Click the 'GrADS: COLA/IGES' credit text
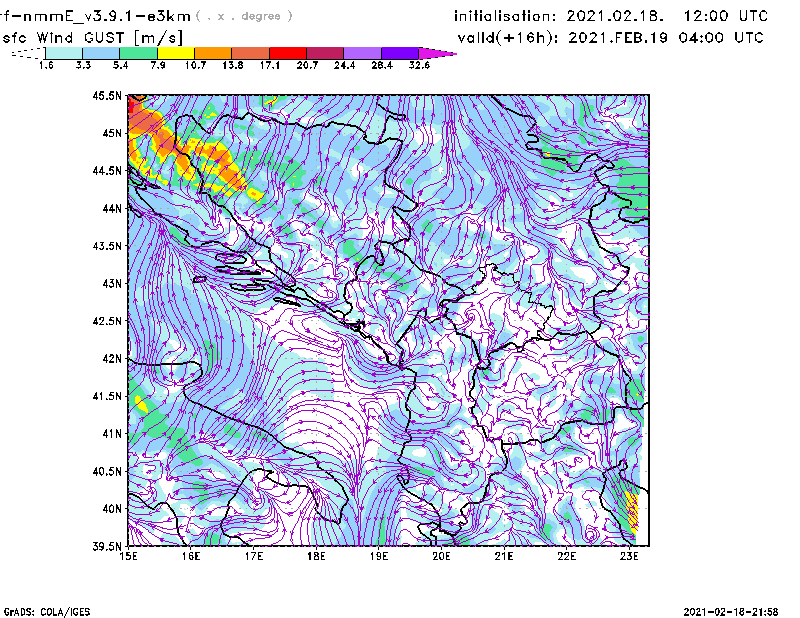Image resolution: width=800 pixels, height=618 pixels. 46,612
